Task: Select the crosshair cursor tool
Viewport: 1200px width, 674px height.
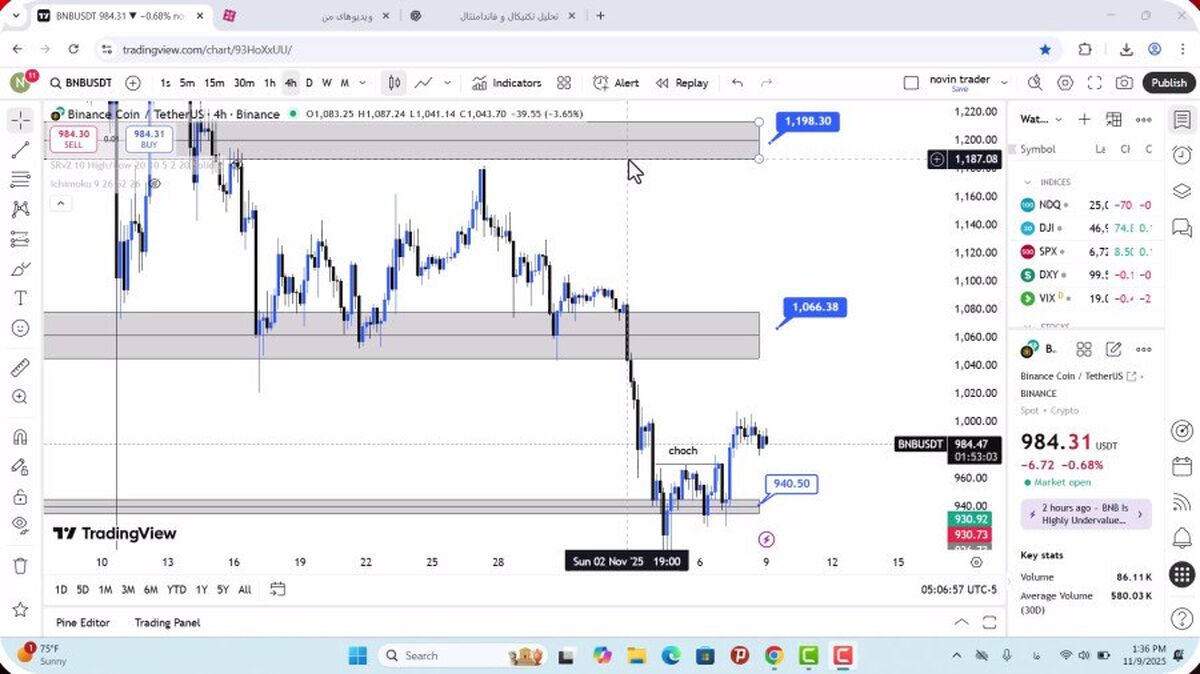Action: tap(20, 121)
